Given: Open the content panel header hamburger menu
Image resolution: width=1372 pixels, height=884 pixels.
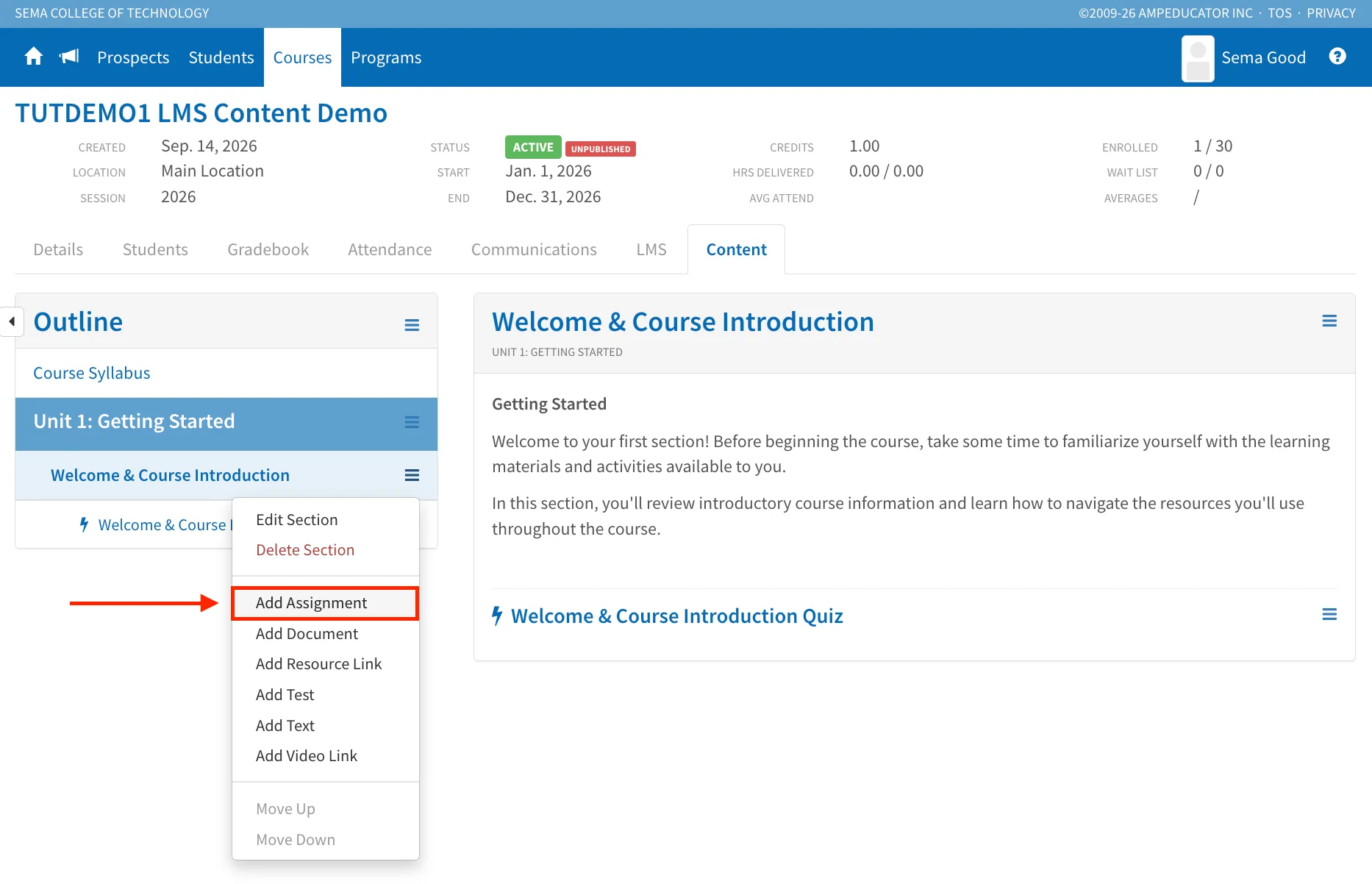Looking at the screenshot, I should point(1329,321).
